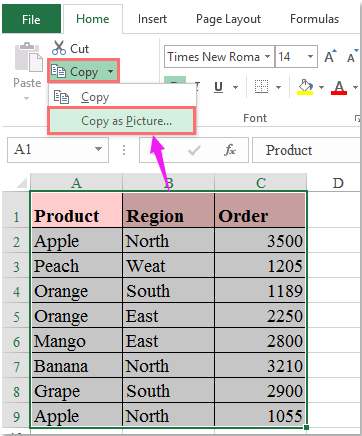
Task: Click cell with value 3500
Action: (260, 240)
